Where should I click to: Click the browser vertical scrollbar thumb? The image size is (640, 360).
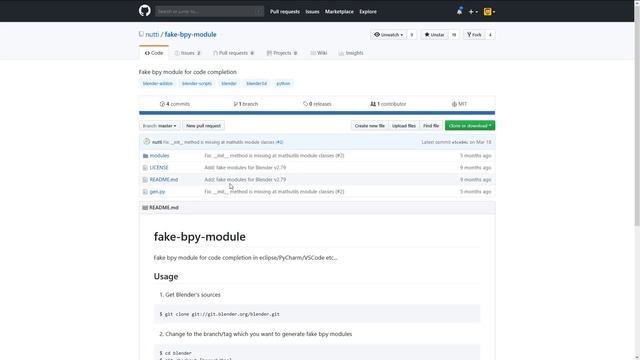point(637,116)
